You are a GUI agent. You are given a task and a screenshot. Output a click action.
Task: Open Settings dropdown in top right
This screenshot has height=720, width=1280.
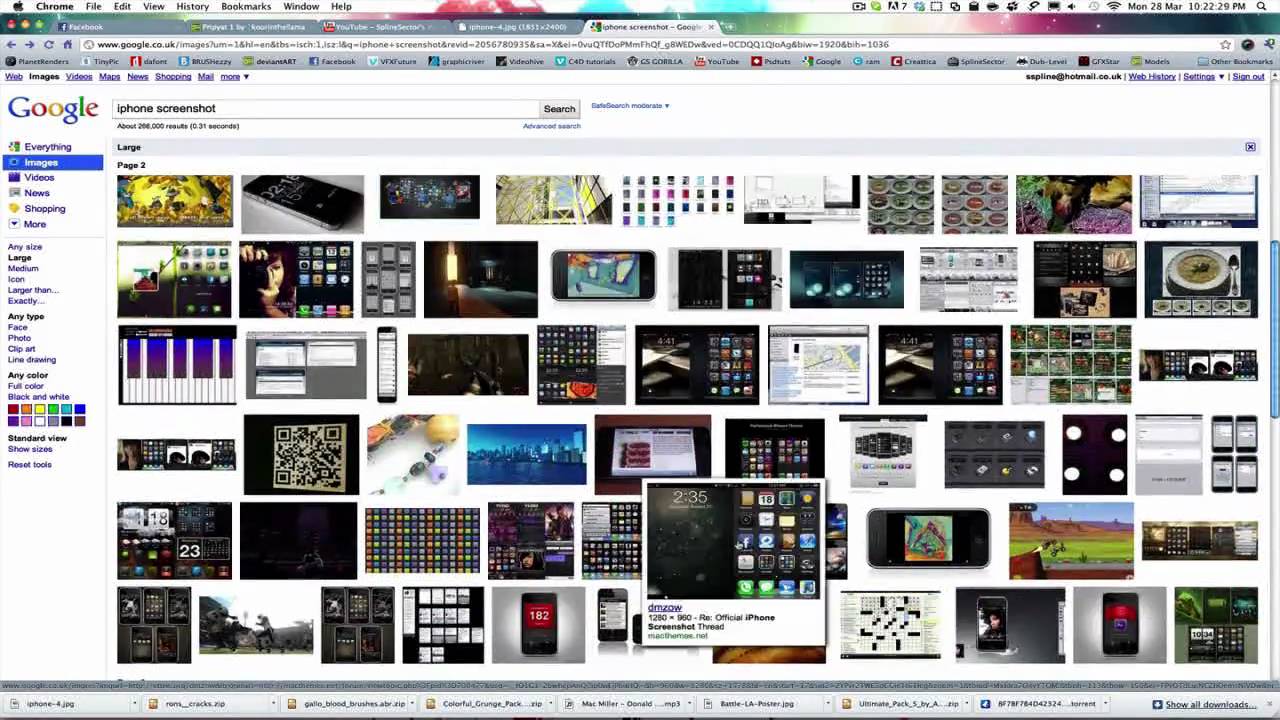[x=1203, y=76]
